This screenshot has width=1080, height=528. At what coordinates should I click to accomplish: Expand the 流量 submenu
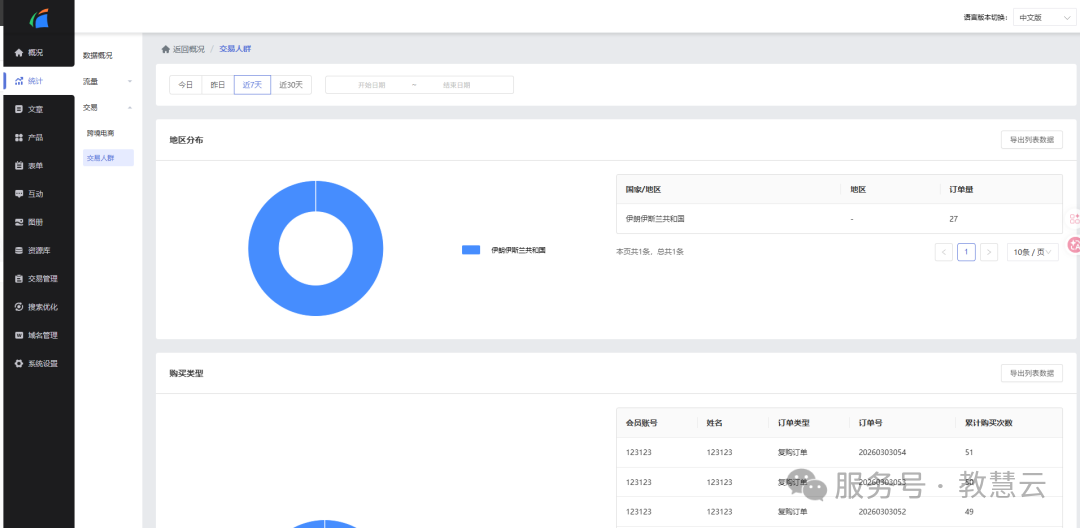107,81
